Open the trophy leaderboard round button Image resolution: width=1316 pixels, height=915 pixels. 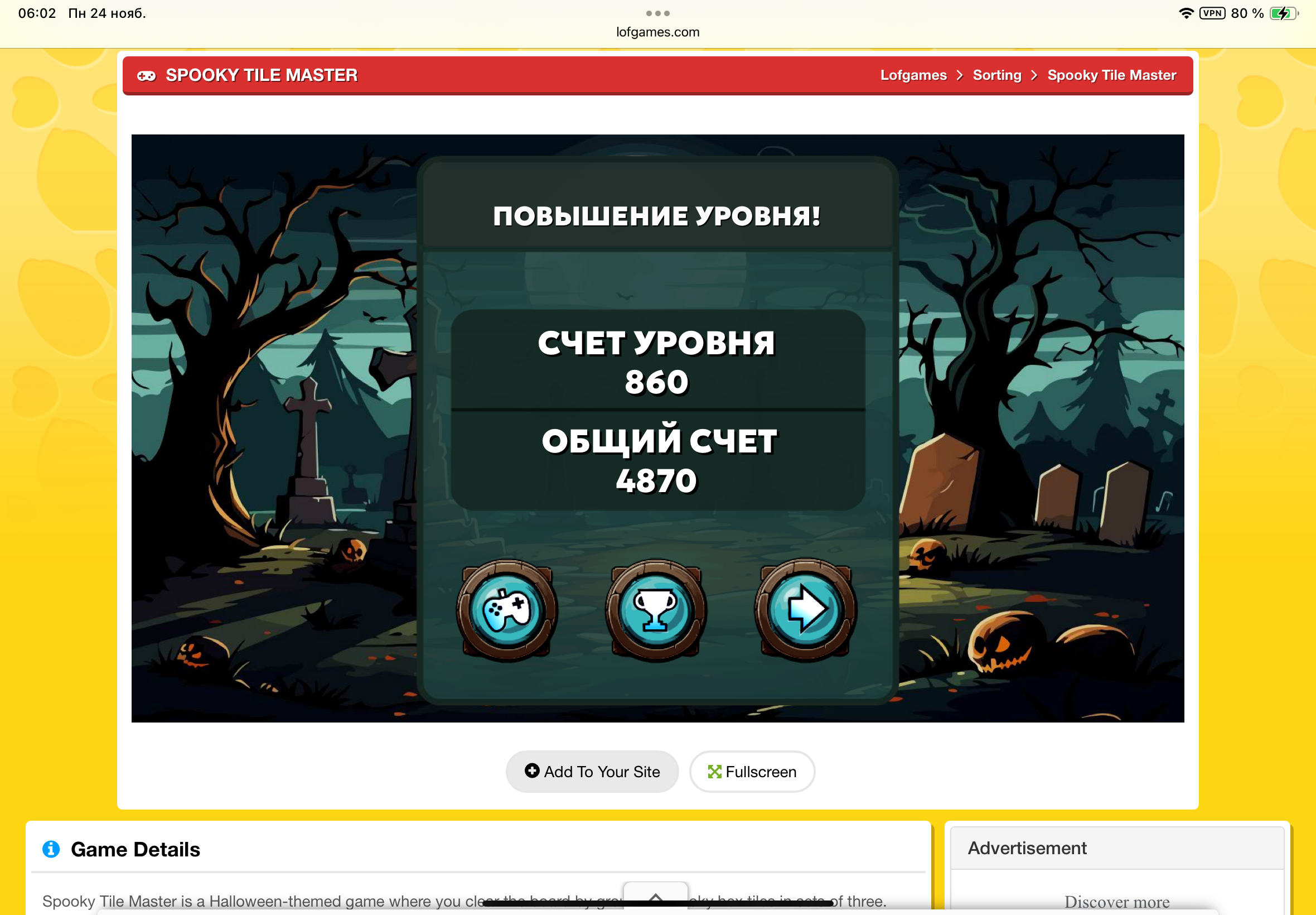coord(656,610)
